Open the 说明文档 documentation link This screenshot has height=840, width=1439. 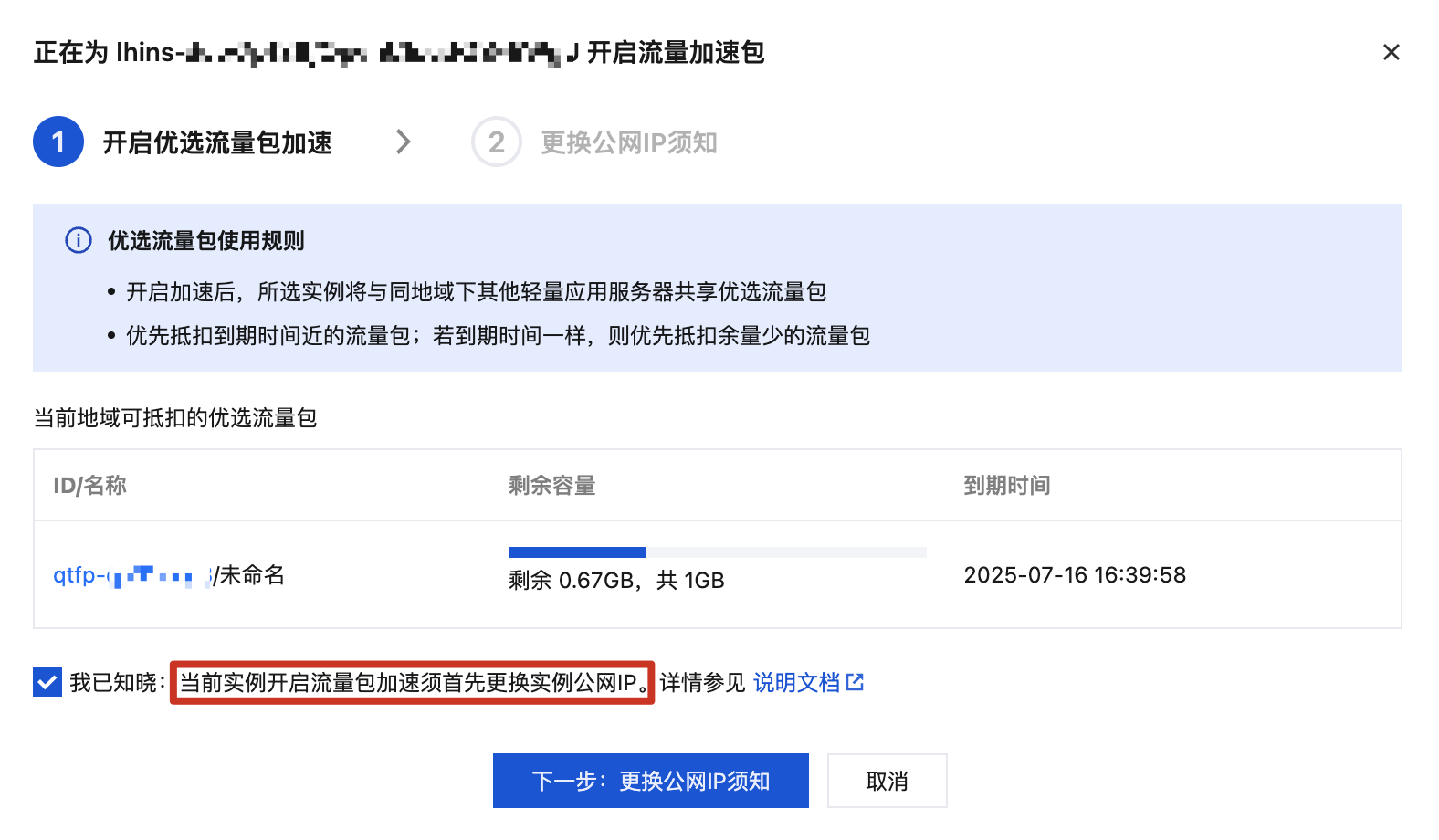click(x=796, y=682)
